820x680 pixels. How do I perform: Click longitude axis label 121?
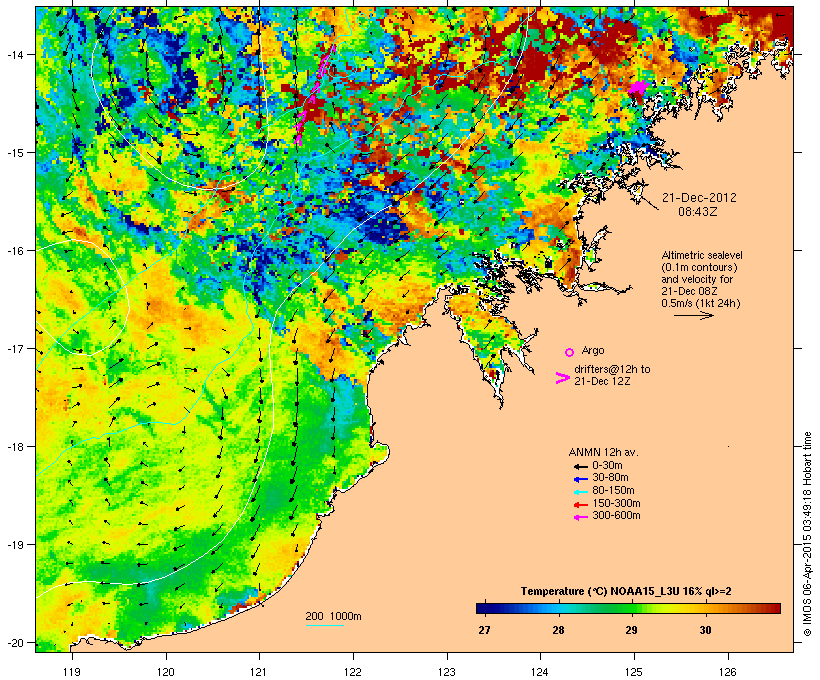tap(259, 672)
